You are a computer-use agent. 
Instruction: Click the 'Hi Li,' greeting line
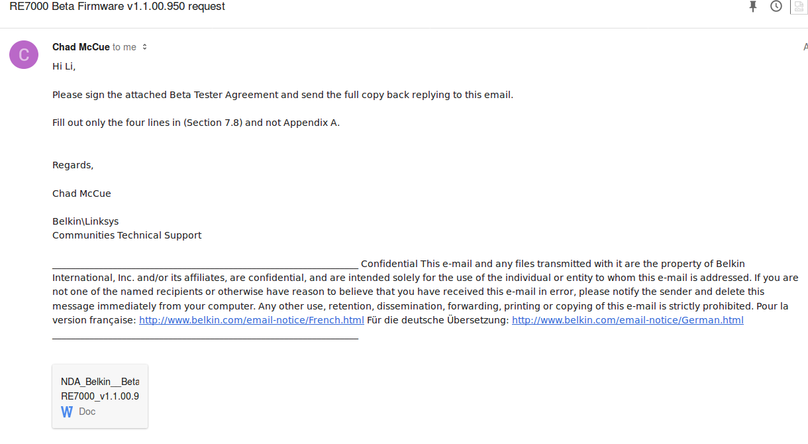[x=64, y=66]
